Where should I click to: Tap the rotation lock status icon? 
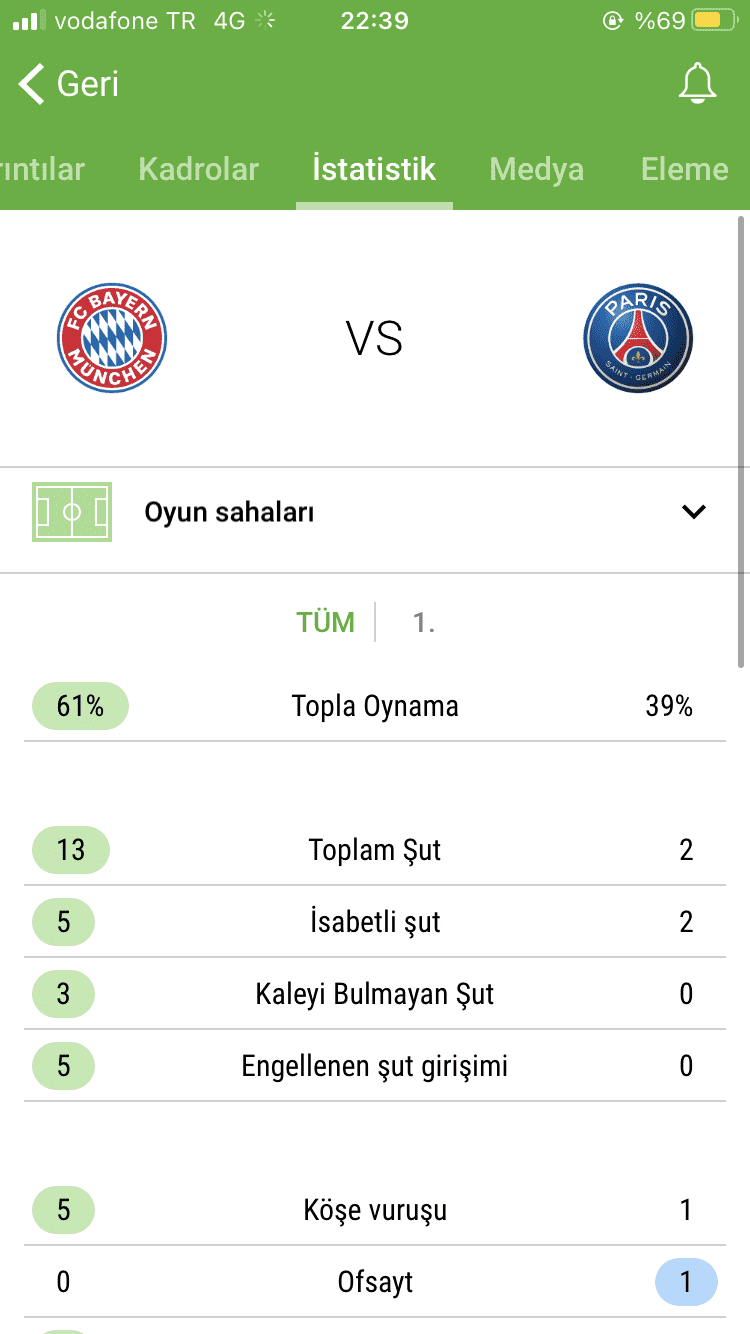[x=613, y=21]
